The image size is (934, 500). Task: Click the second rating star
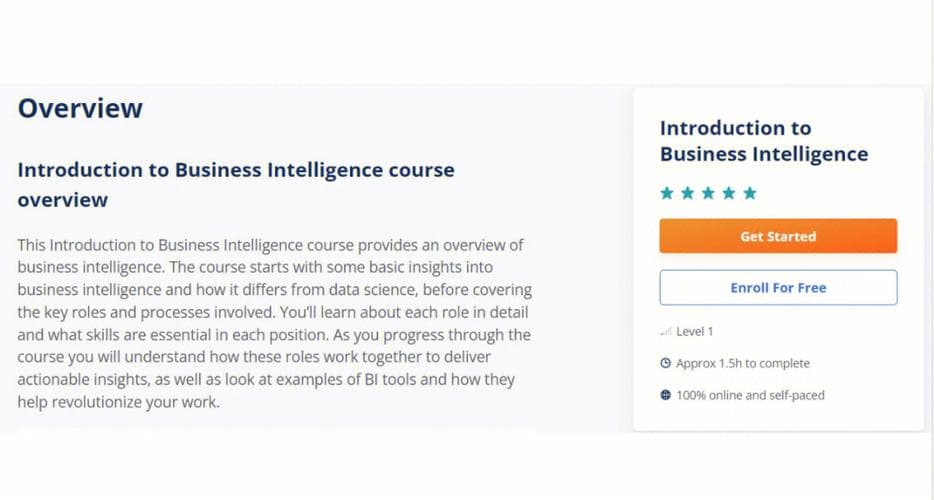[687, 193]
